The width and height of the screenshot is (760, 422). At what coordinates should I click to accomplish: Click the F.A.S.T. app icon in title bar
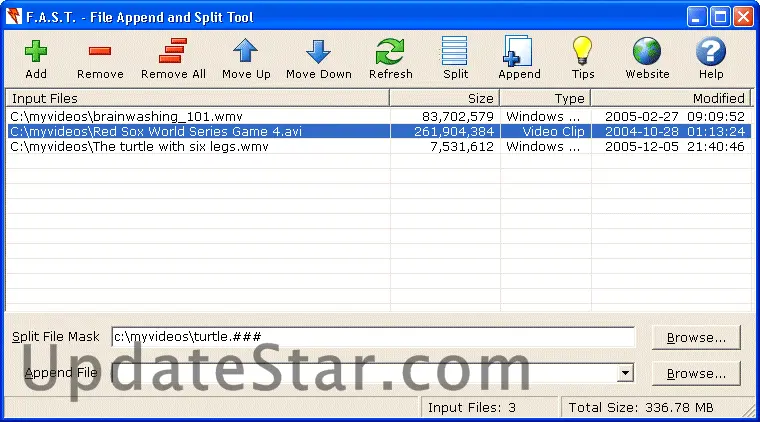click(14, 16)
